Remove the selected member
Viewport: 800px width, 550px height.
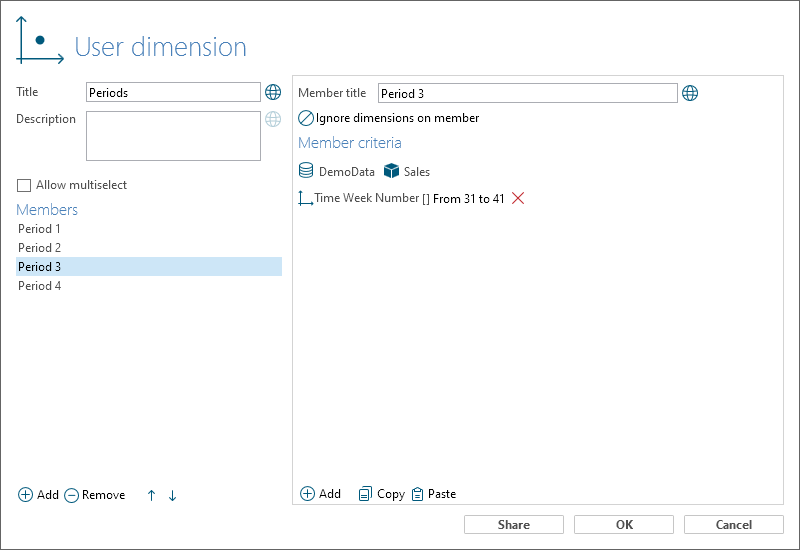click(x=94, y=495)
